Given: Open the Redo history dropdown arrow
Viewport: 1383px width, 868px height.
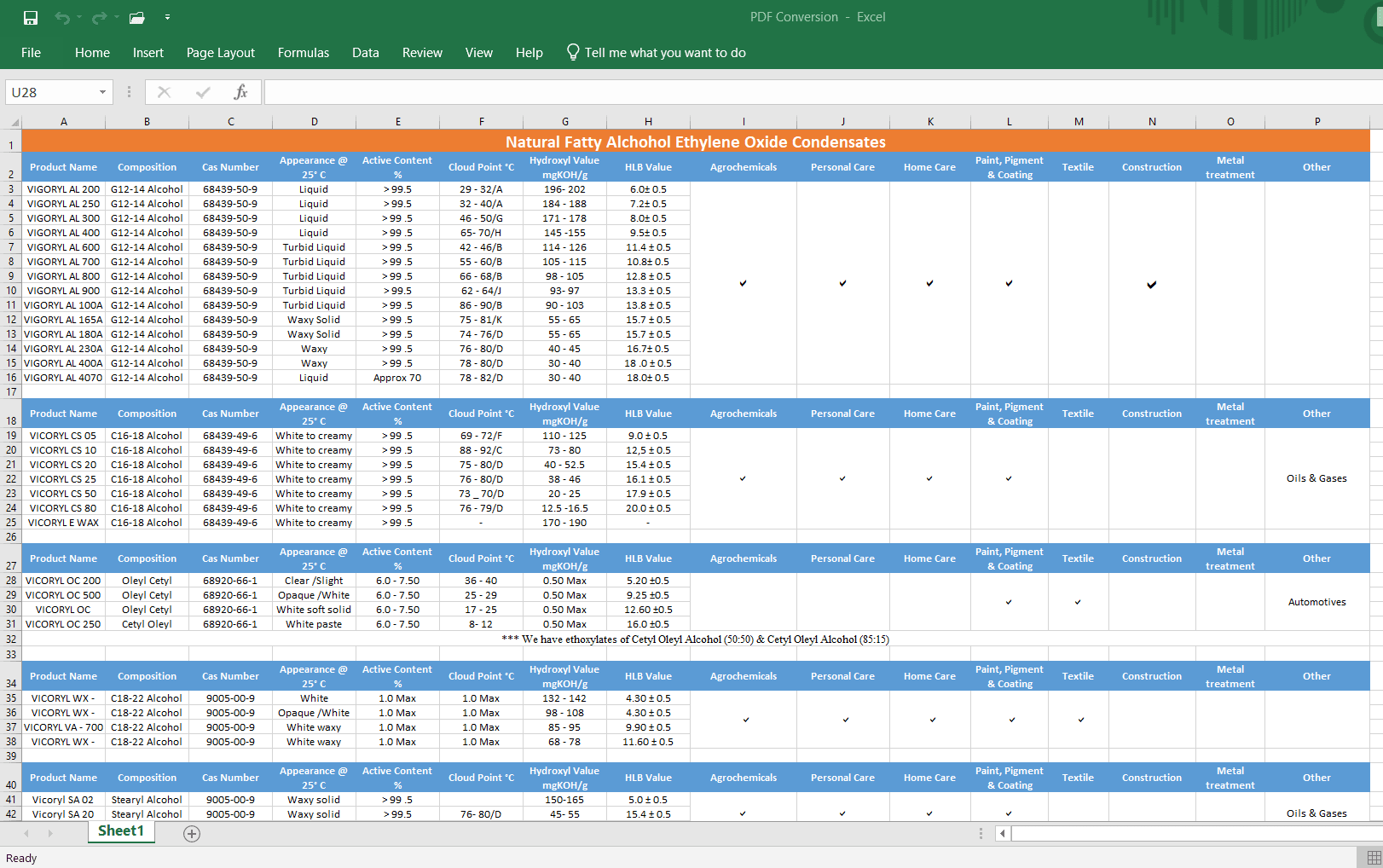Looking at the screenshot, I should [116, 17].
